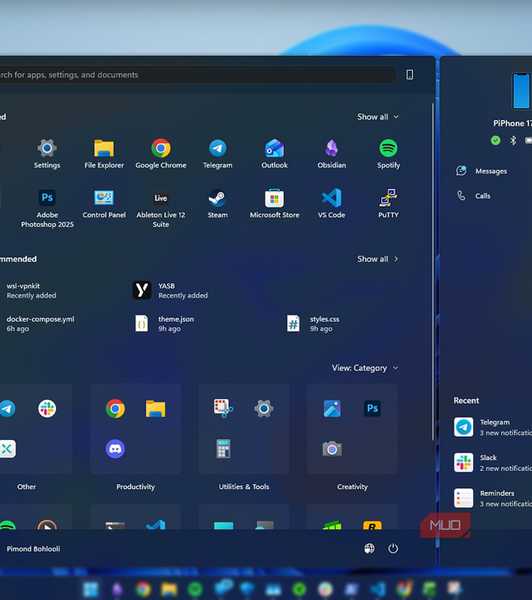Toggle the phone panel with the phone icon
This screenshot has width=532, height=600.
[410, 75]
